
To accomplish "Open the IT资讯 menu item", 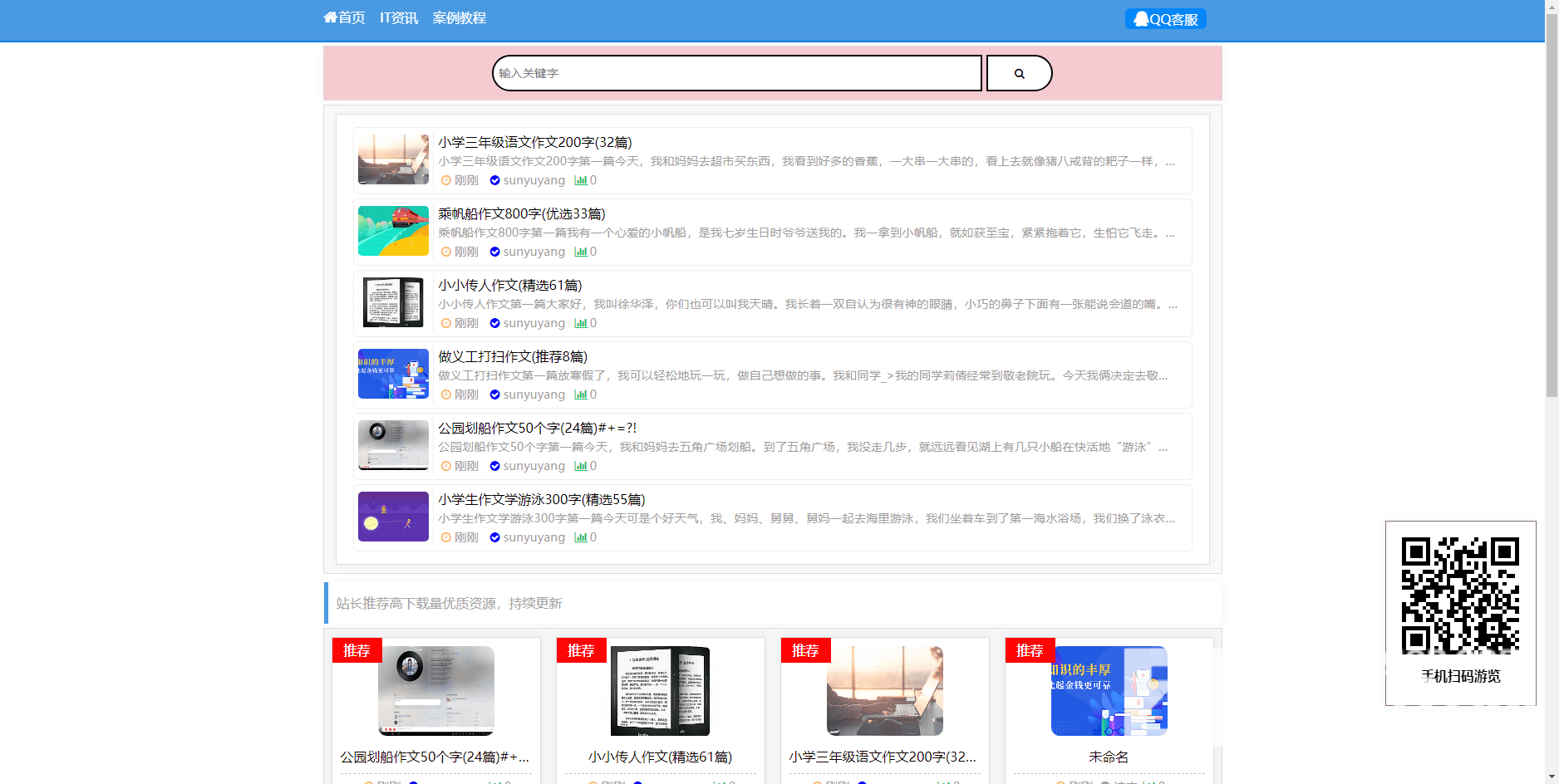I will pos(399,18).
